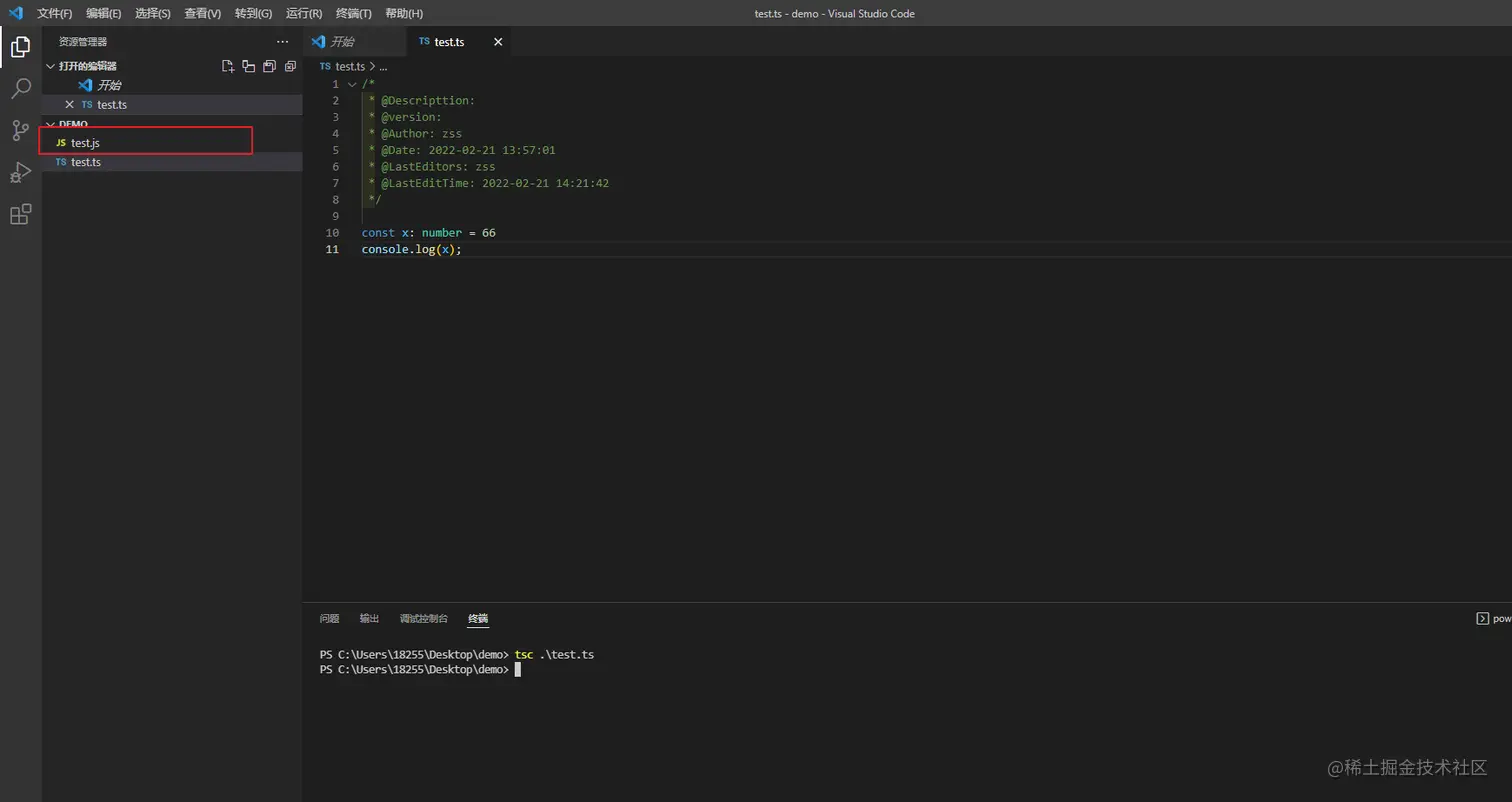Open the 终端(T) menu
The height and width of the screenshot is (802, 1512).
pos(353,13)
